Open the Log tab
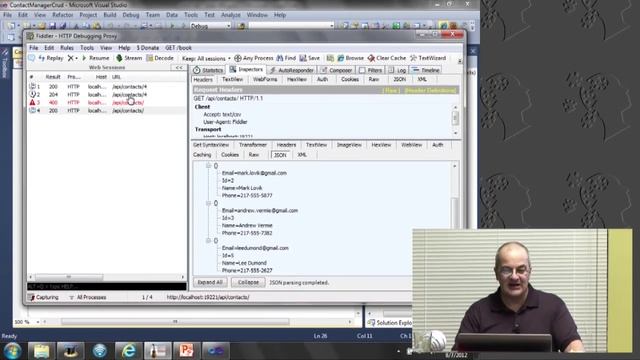 [397, 70]
